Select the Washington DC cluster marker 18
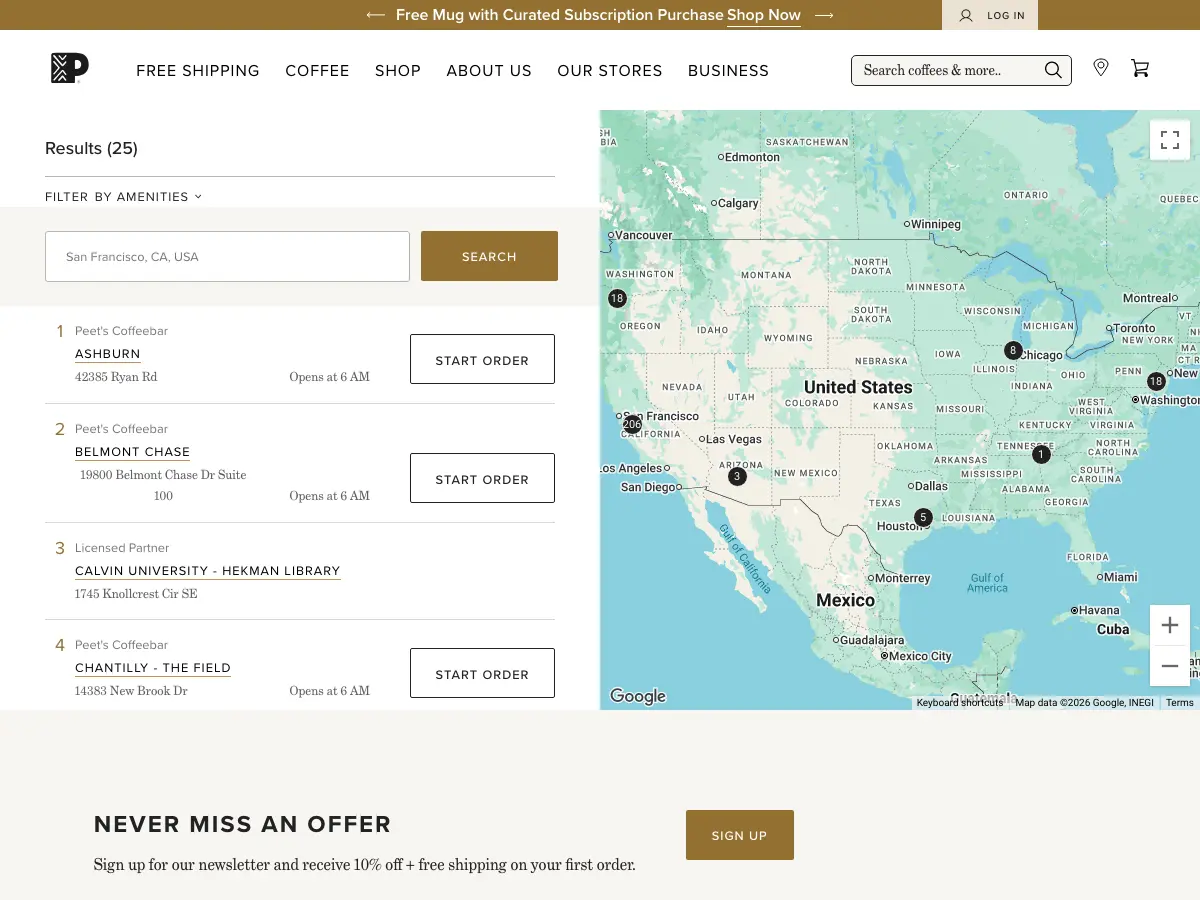Screen dimensions: 1200x900 point(1156,381)
